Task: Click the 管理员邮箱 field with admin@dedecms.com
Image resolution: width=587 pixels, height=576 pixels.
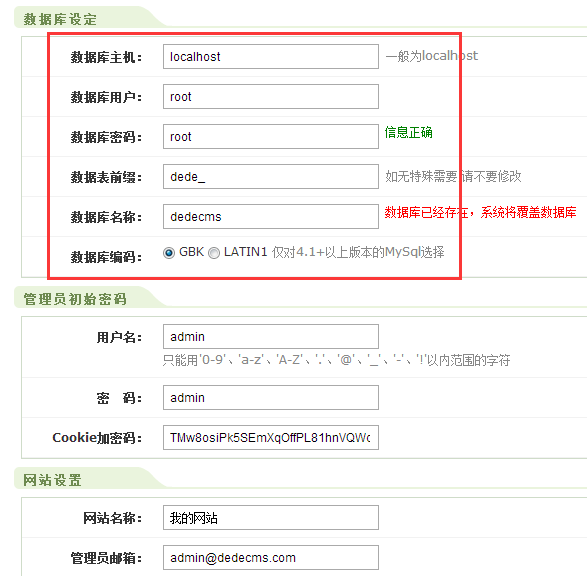Action: (271, 558)
